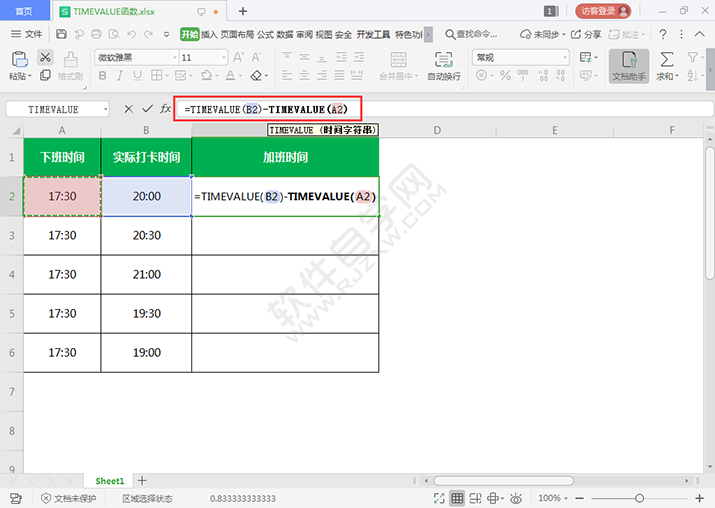This screenshot has width=715, height=508.
Task: Click the thousands separator icon
Action: pos(523,75)
